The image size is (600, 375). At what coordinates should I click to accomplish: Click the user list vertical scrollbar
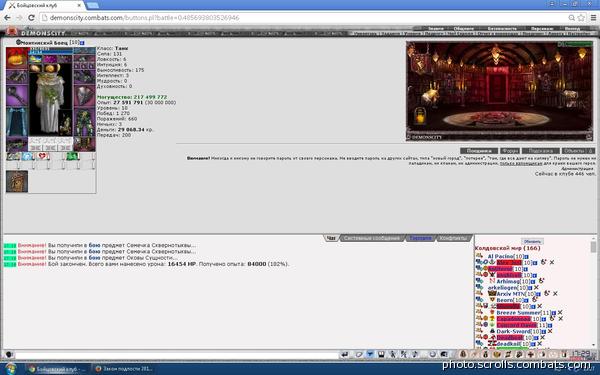[593, 293]
